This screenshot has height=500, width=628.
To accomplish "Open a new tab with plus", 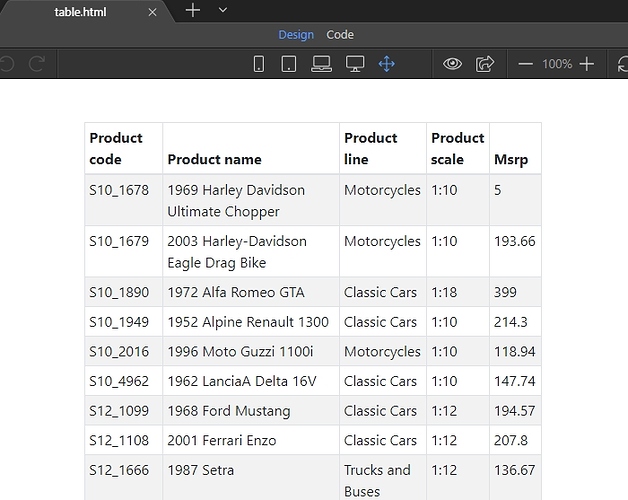I will 193,10.
